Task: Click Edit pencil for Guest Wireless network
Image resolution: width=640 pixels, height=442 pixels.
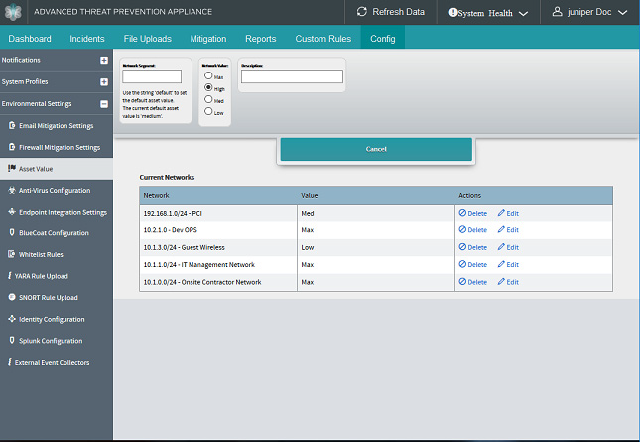Action: click(x=502, y=247)
